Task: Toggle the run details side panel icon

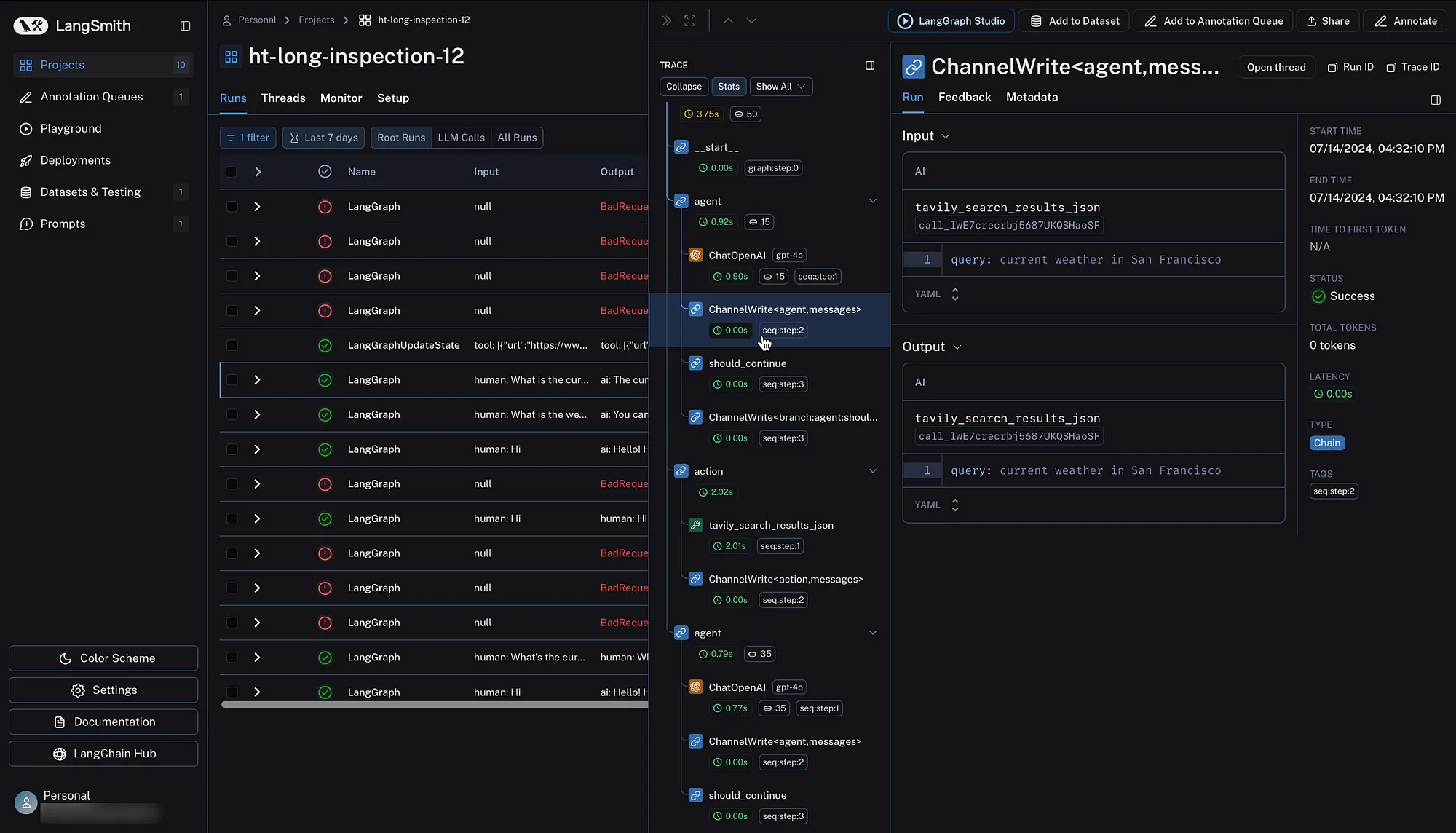Action: tap(1436, 100)
